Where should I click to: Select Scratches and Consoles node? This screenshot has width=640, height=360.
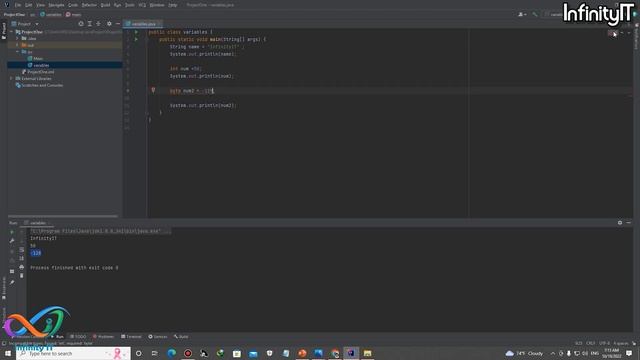click(39, 85)
